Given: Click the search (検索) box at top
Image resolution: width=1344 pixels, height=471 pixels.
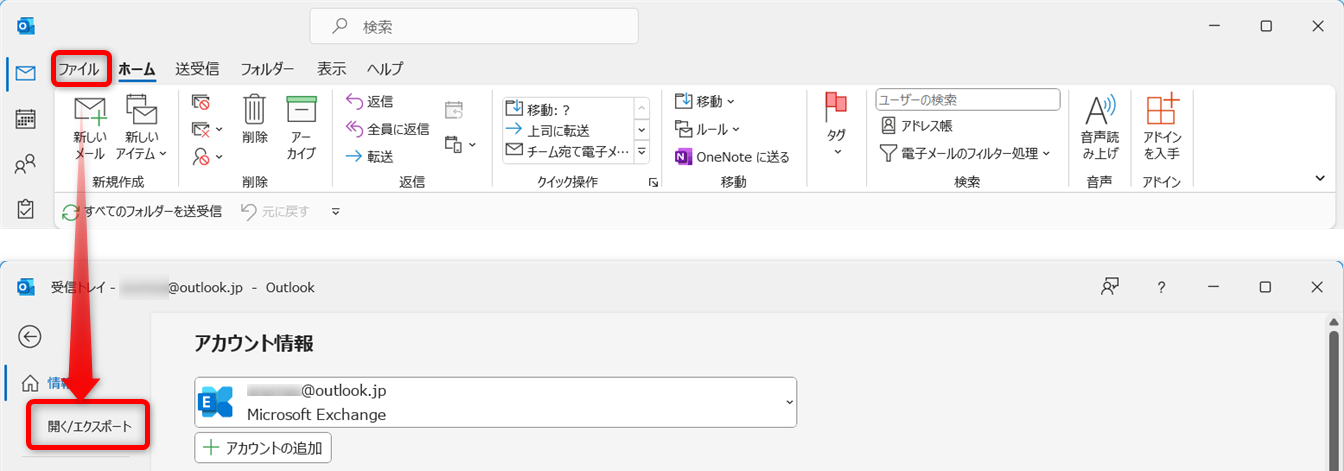Looking at the screenshot, I should coord(473,26).
